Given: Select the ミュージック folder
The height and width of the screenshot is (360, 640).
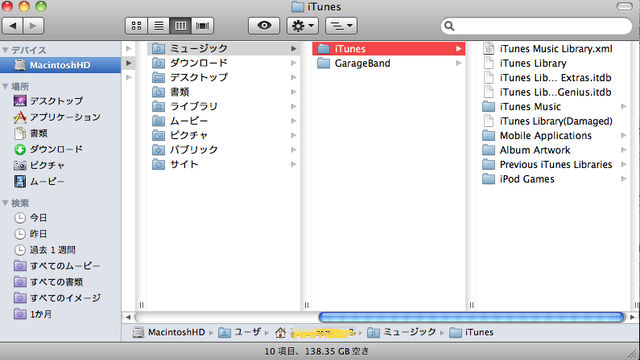Looking at the screenshot, I should tap(224, 49).
